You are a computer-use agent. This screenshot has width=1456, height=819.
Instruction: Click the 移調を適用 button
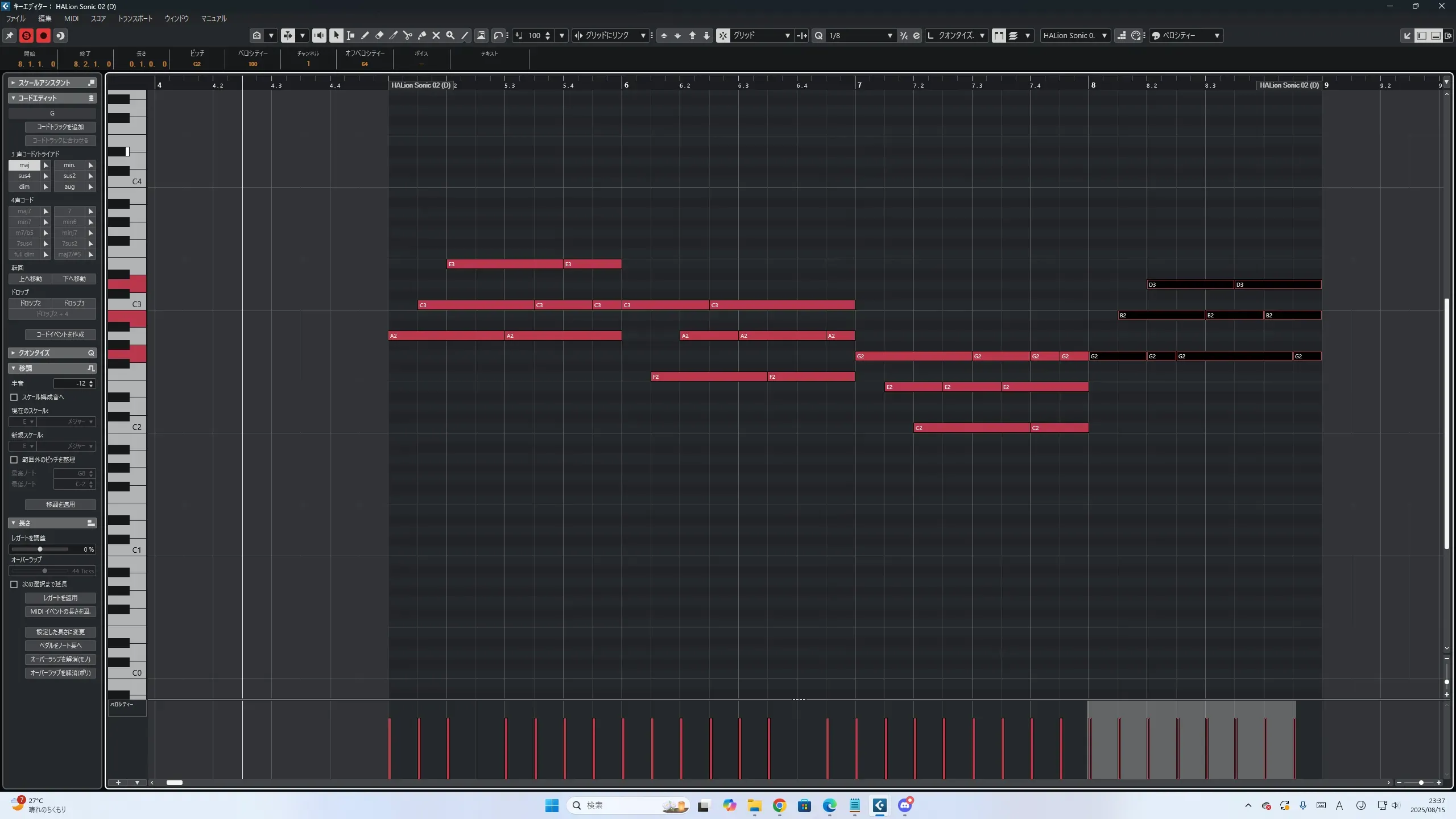click(60, 504)
